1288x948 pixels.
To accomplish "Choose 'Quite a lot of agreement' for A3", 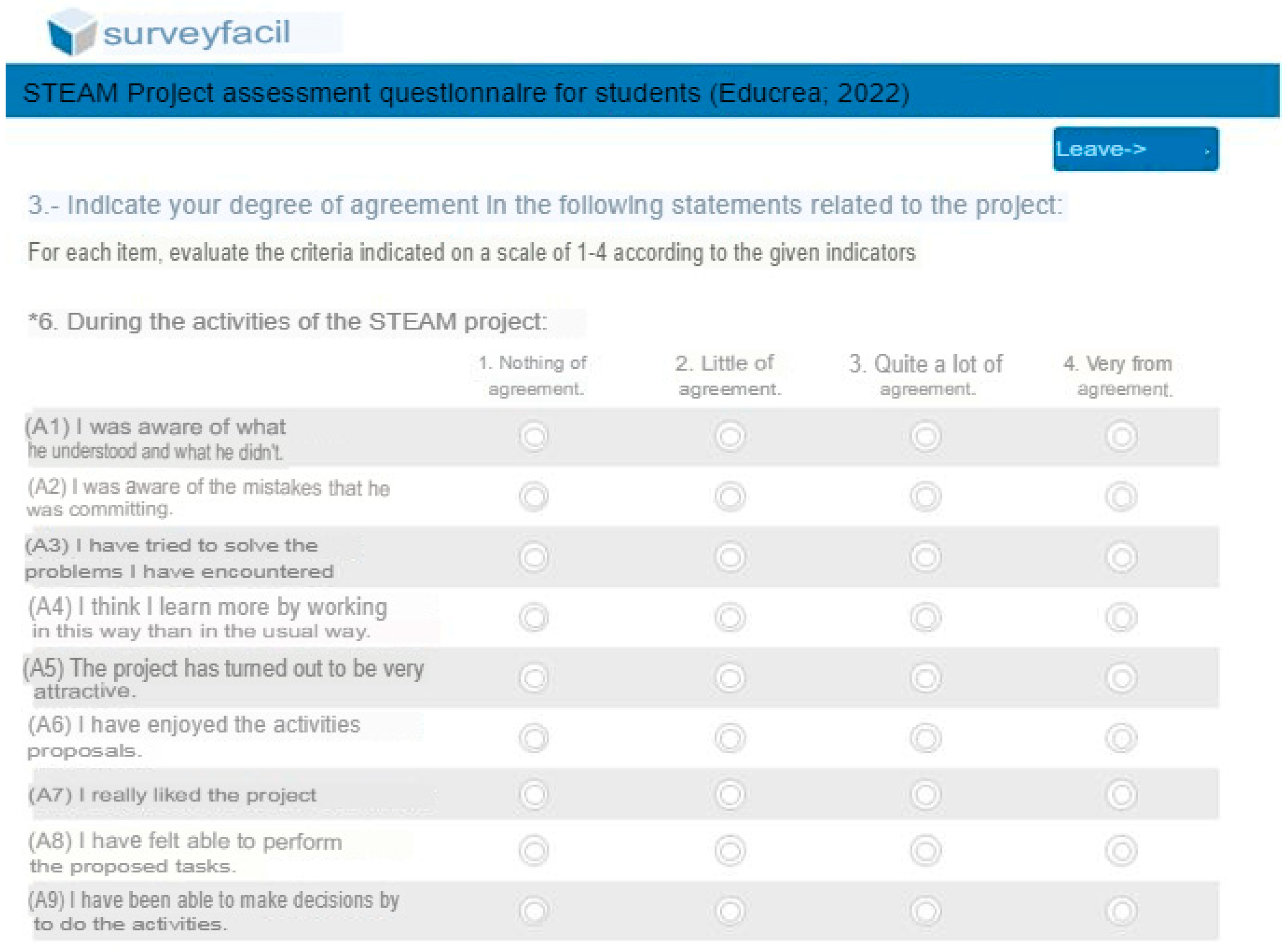I will pos(926,557).
